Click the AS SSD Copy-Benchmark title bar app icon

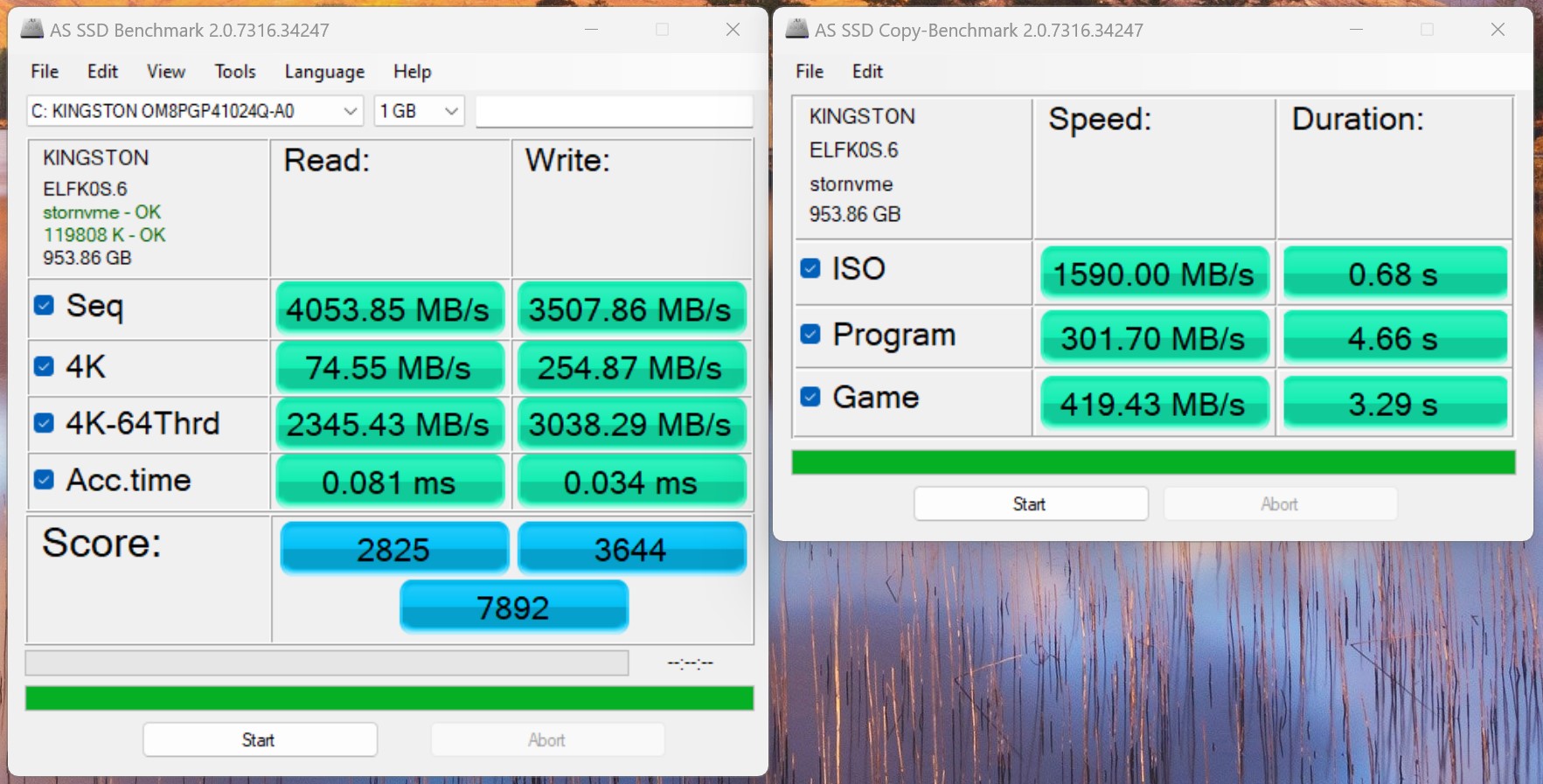click(x=797, y=29)
